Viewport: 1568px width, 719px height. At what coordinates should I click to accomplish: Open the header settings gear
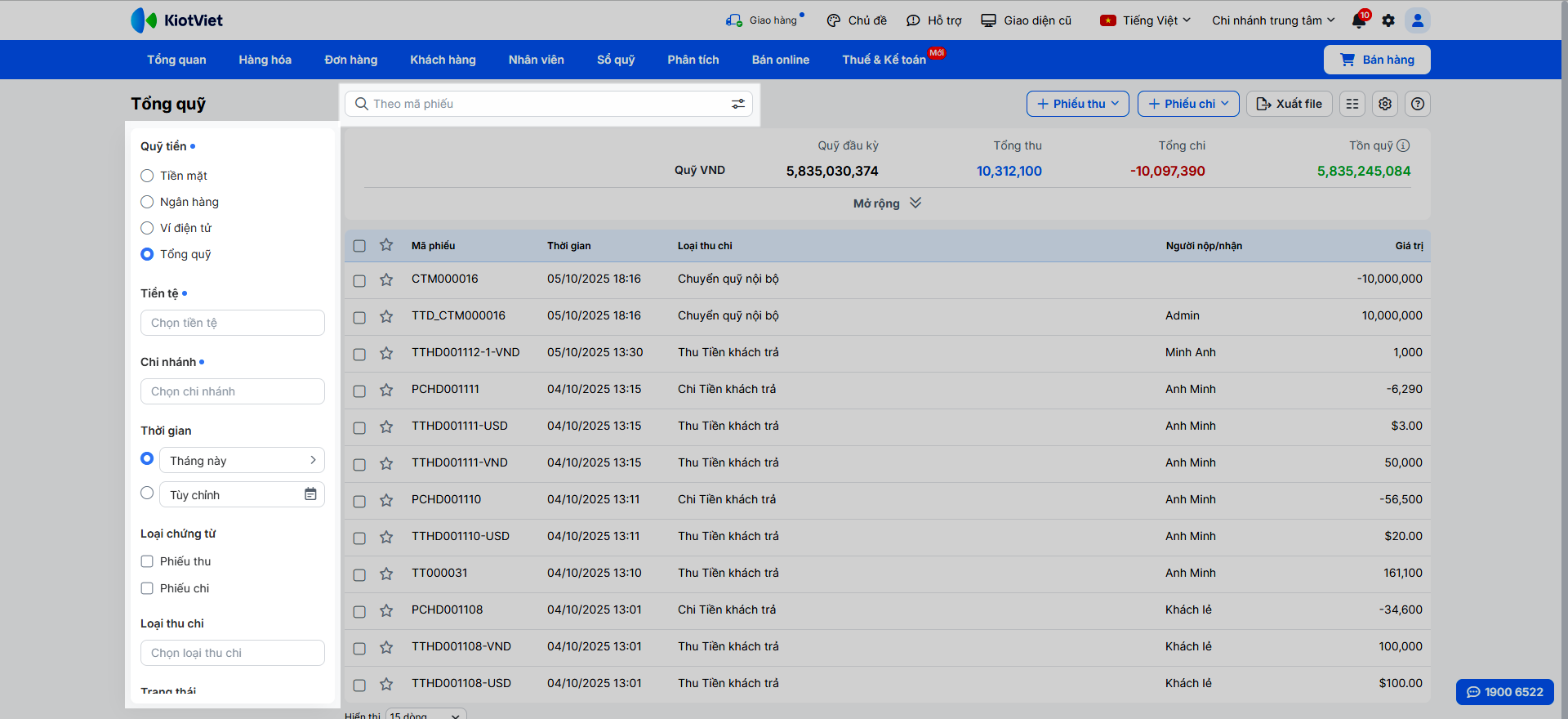click(1388, 20)
